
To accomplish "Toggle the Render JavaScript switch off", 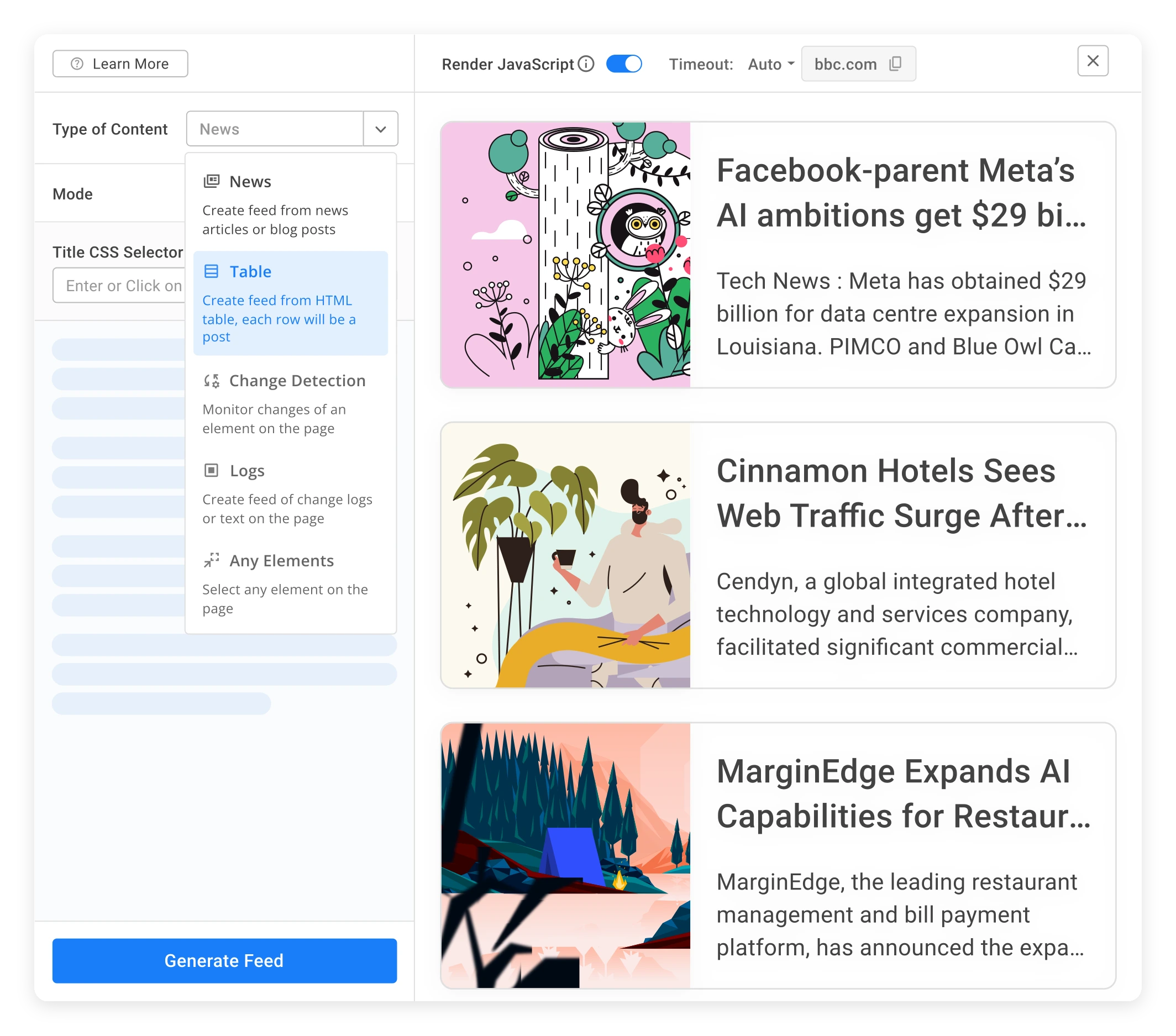I will click(624, 64).
